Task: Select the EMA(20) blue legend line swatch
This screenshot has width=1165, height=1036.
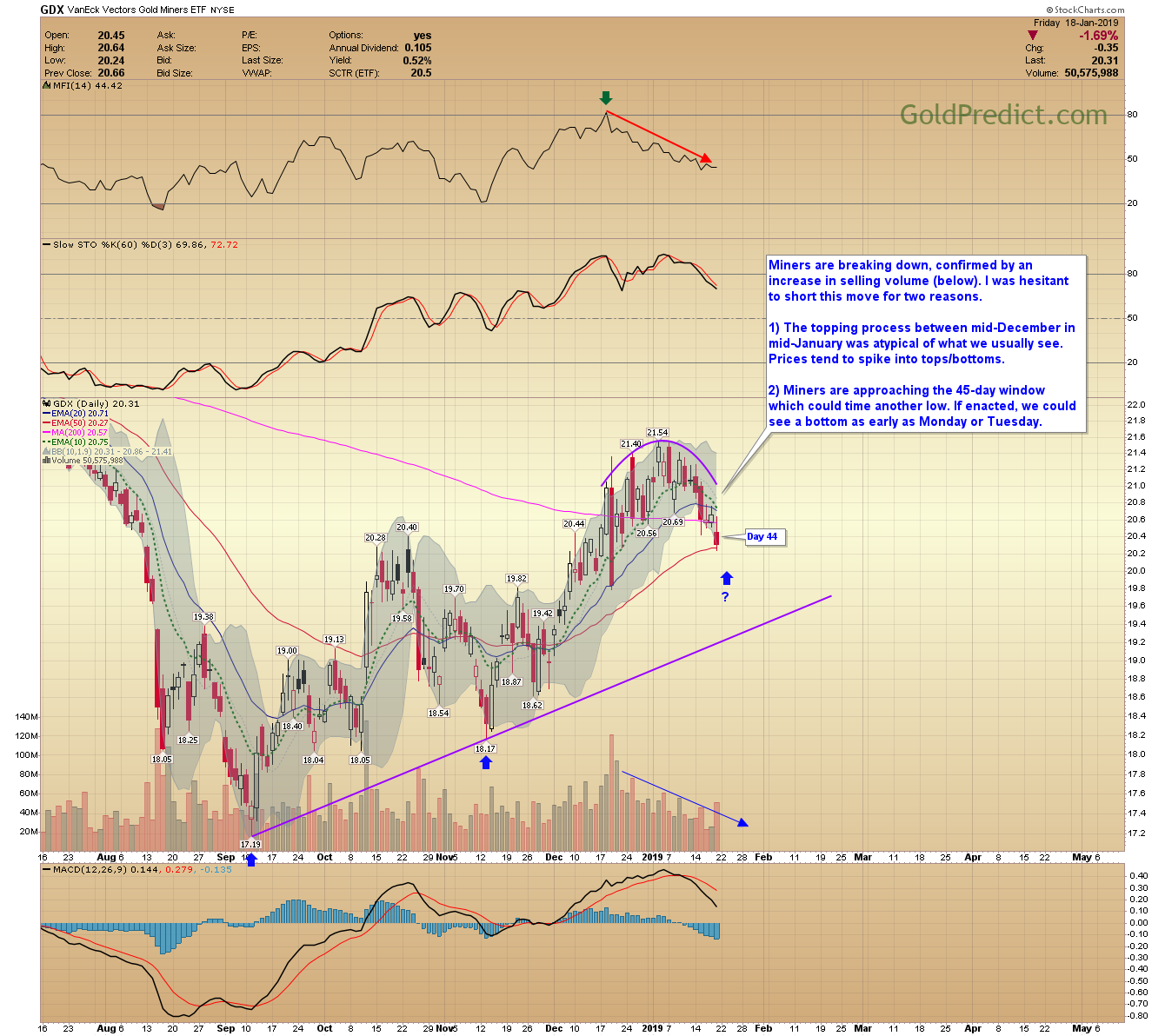Action: [x=46, y=414]
